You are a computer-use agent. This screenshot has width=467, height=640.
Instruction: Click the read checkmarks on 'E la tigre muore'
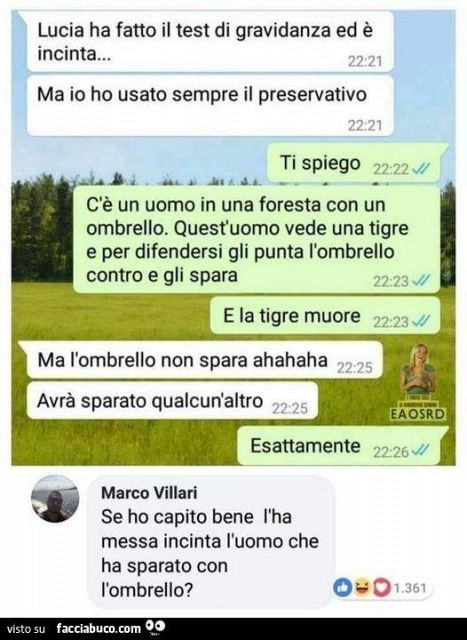pos(420,322)
